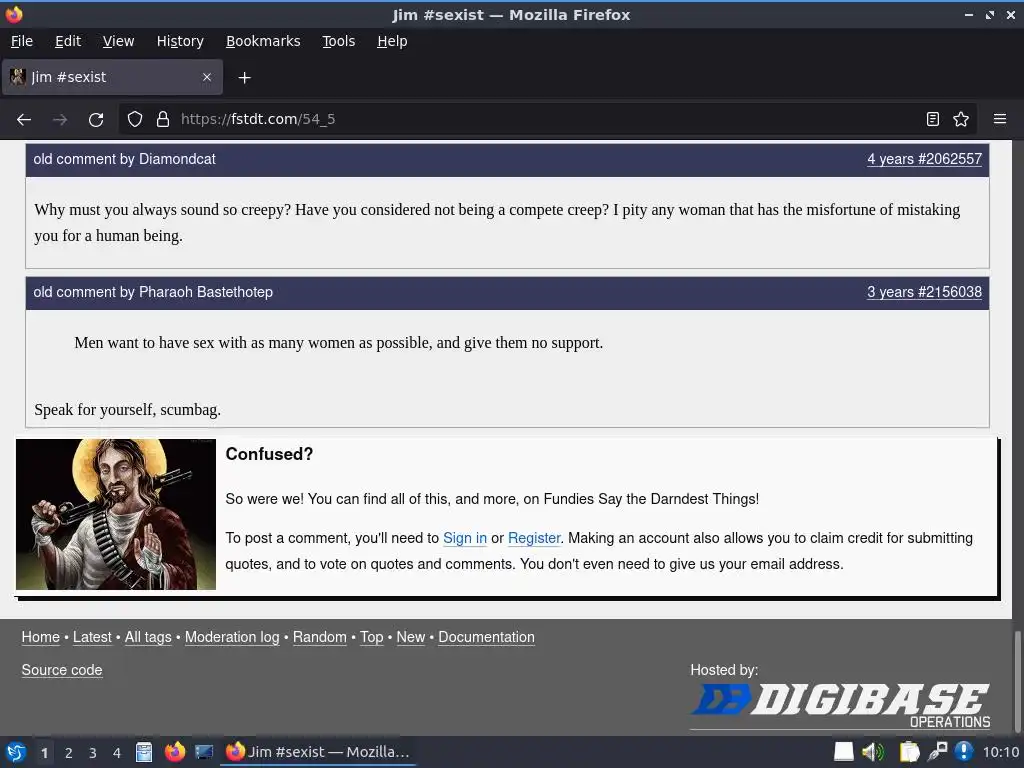1024x768 pixels.
Task: Open the Top footer link
Action: click(x=372, y=637)
